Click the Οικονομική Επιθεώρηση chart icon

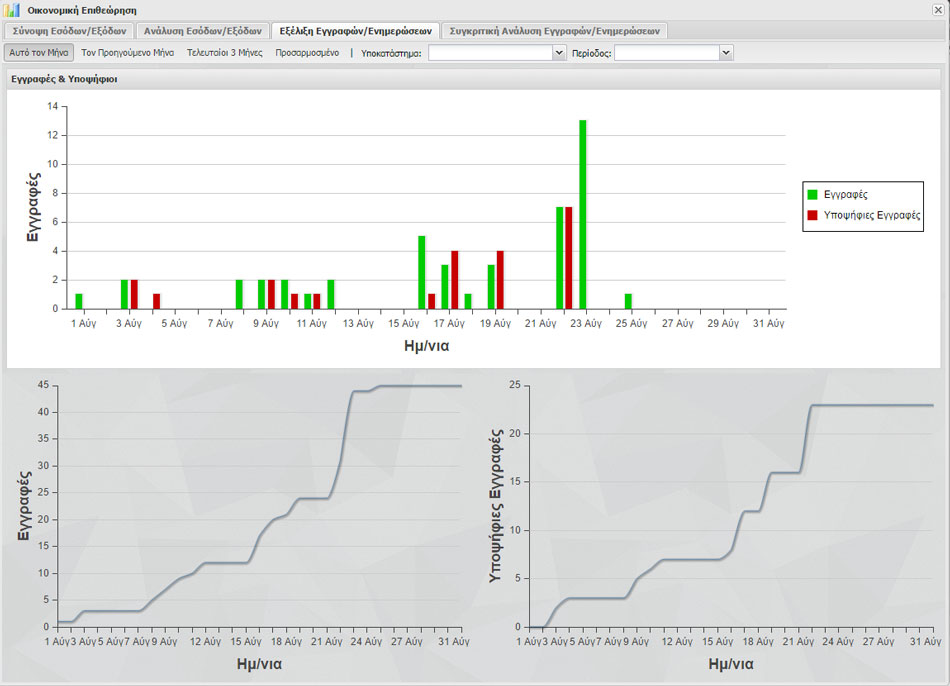point(13,10)
